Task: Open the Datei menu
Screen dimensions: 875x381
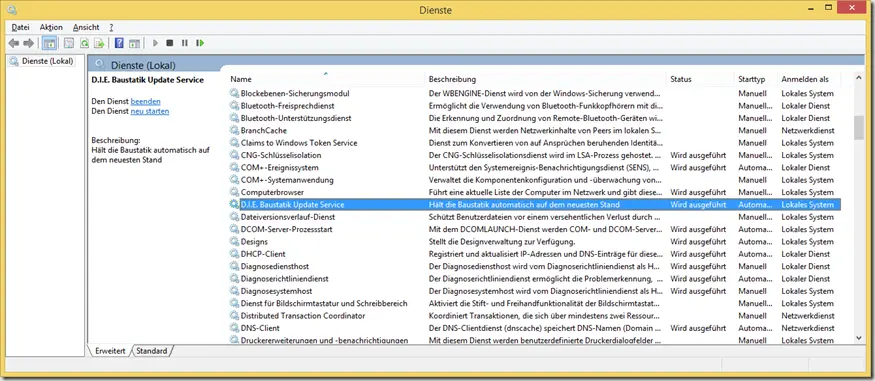Action: tap(21, 27)
